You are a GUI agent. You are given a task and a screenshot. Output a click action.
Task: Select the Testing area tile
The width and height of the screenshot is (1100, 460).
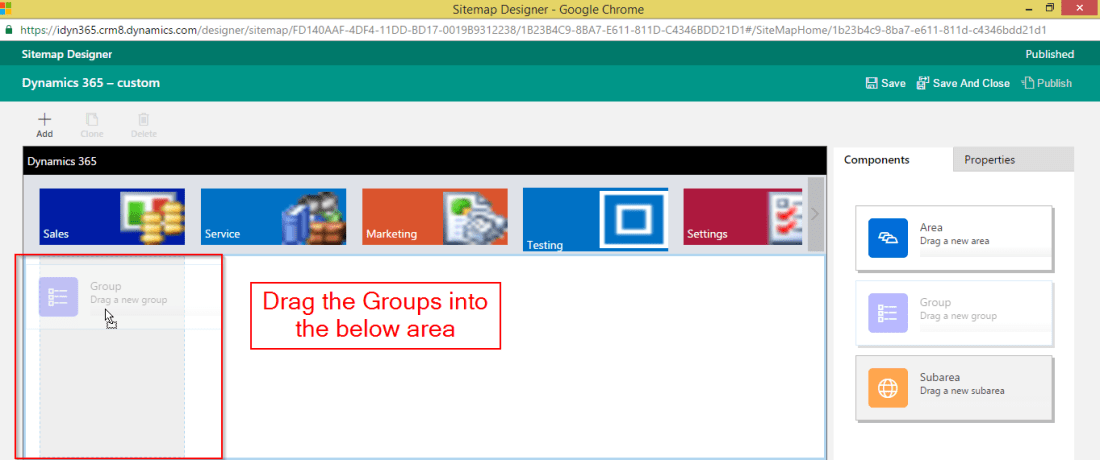tap(595, 218)
